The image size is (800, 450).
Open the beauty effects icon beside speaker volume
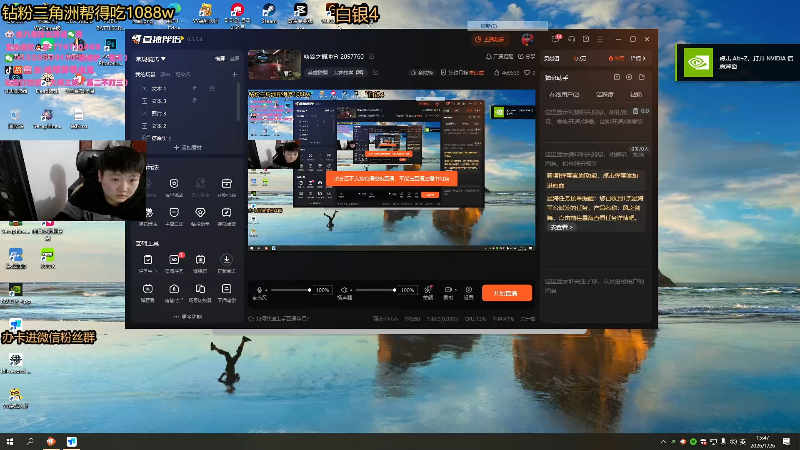(x=428, y=290)
